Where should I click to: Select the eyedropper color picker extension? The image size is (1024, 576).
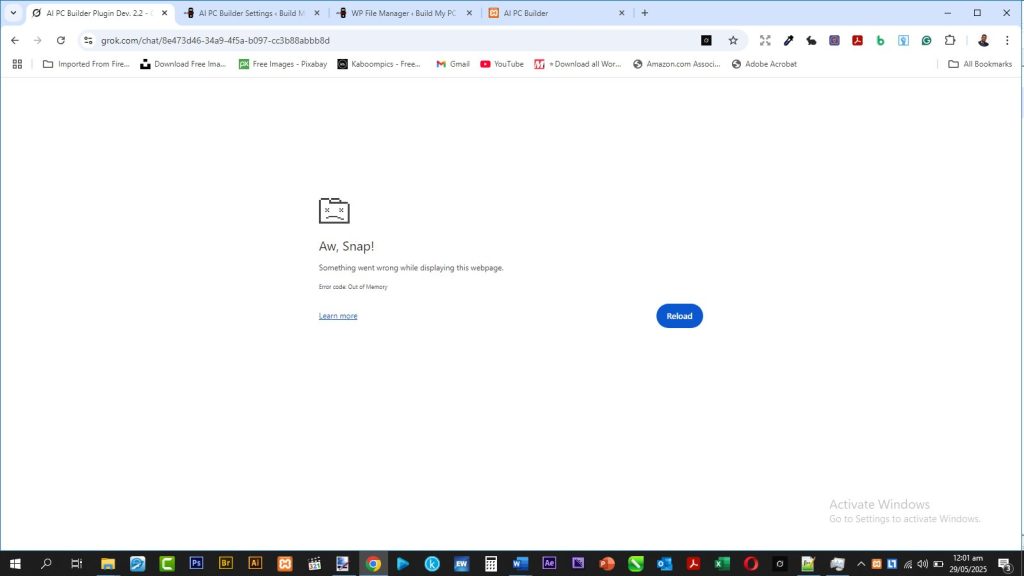pyautogui.click(x=788, y=40)
